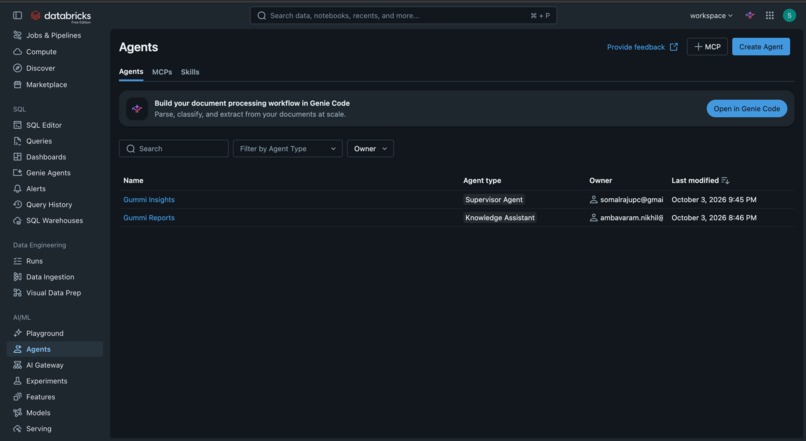Click Open in Genie Code button
Image resolution: width=806 pixels, height=441 pixels.
[746, 108]
